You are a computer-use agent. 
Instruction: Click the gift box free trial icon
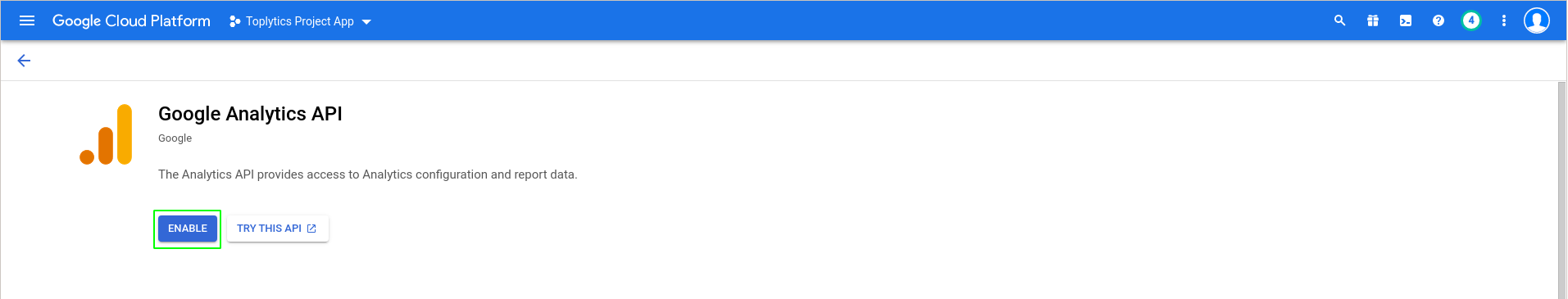(x=1373, y=20)
